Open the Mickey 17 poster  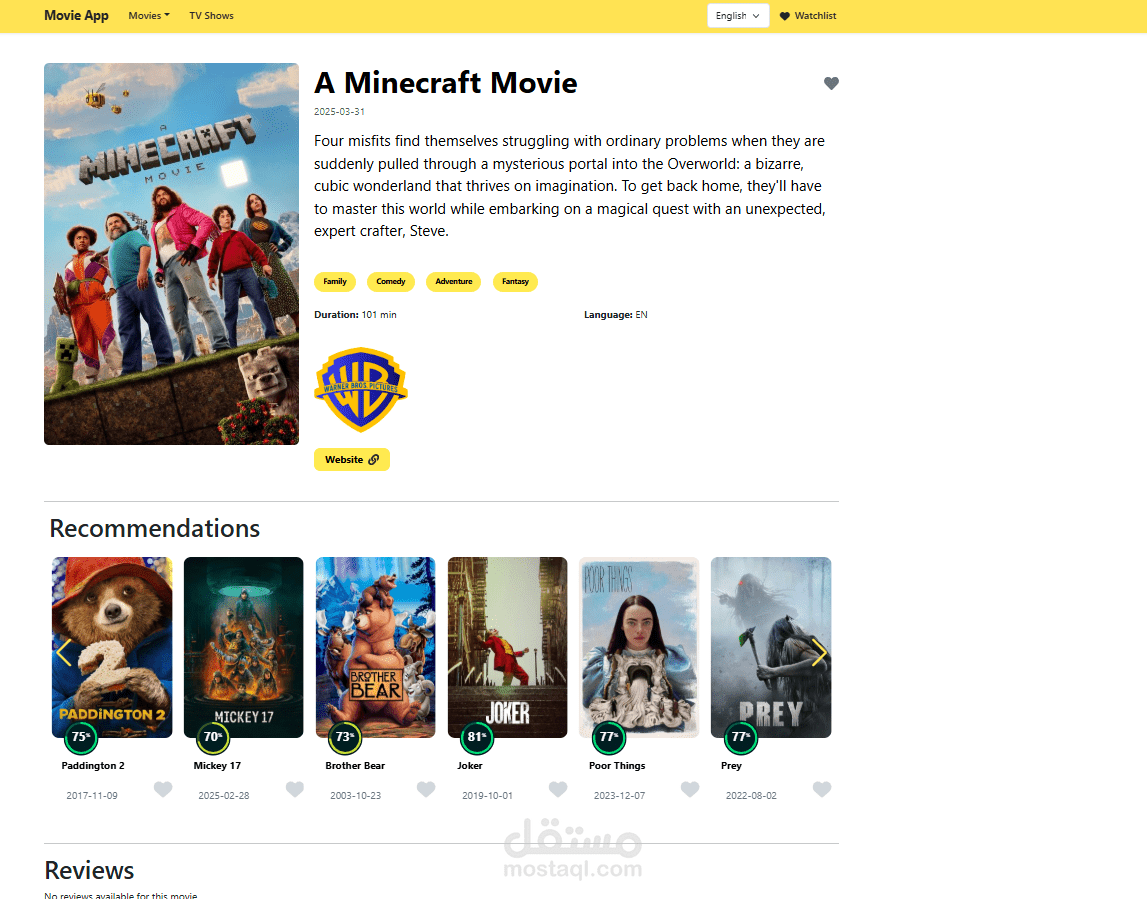(244, 647)
